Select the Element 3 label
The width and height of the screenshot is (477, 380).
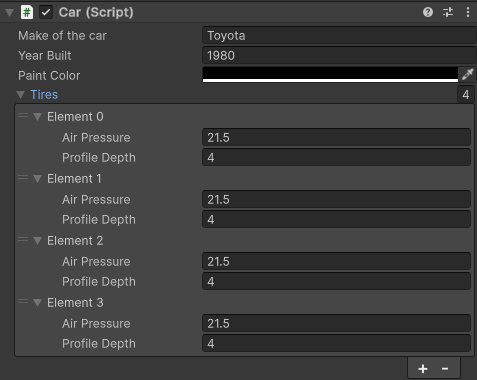(x=75, y=303)
